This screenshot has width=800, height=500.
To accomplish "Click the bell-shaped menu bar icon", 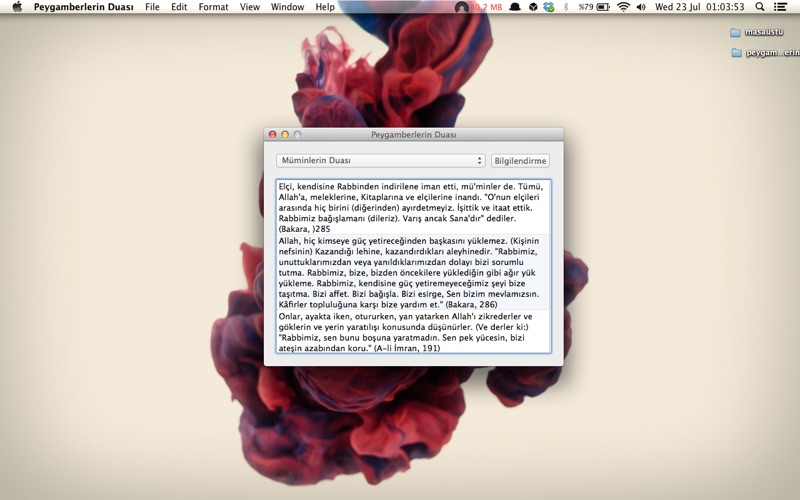I will coord(515,7).
